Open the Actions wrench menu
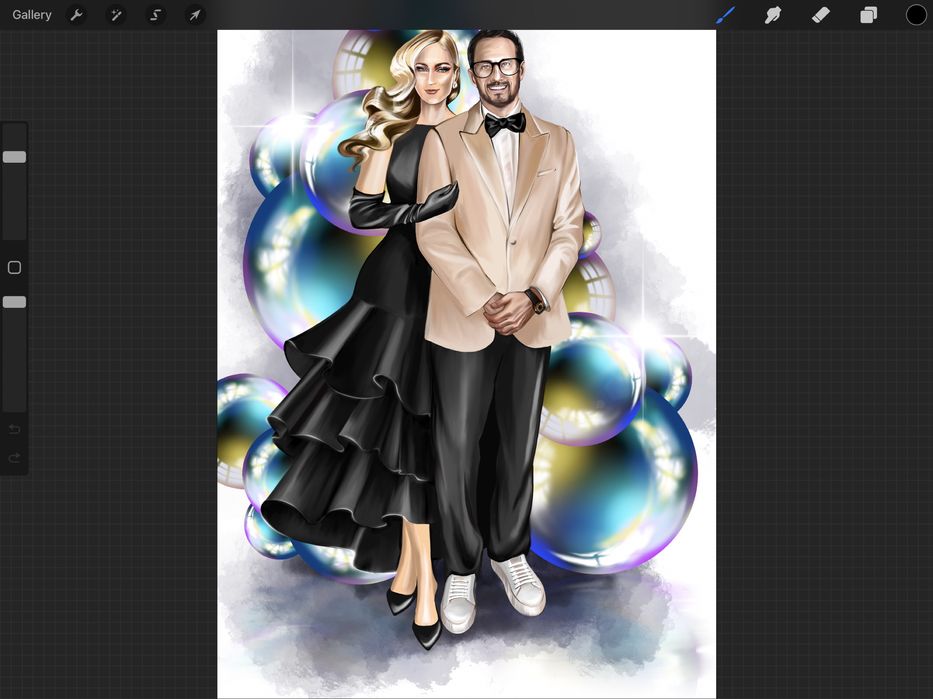The width and height of the screenshot is (933, 699). (76, 15)
